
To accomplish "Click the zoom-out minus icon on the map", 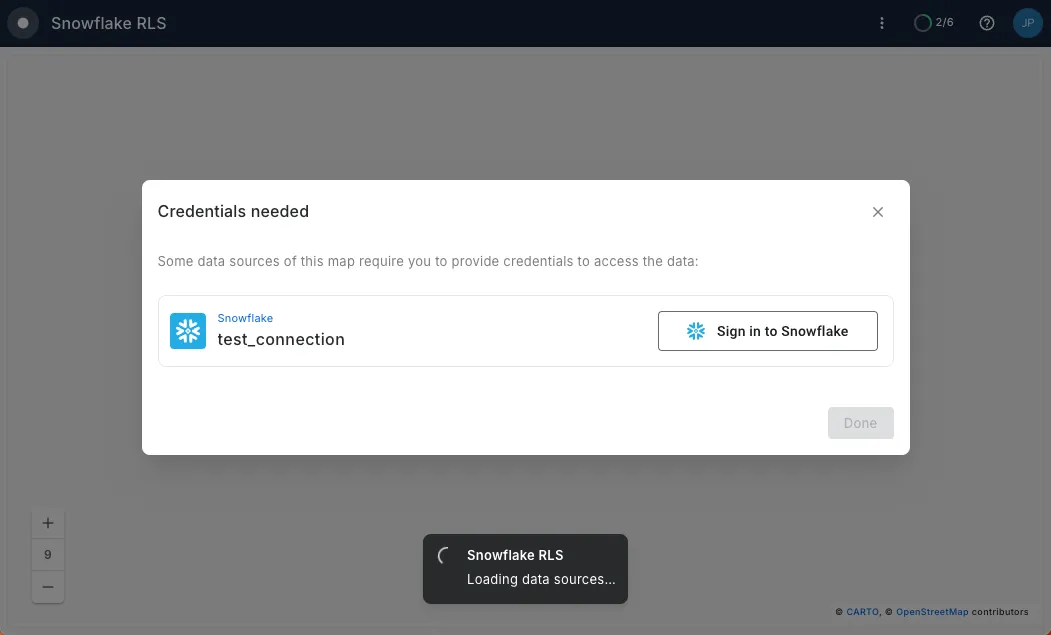I will tap(47, 585).
